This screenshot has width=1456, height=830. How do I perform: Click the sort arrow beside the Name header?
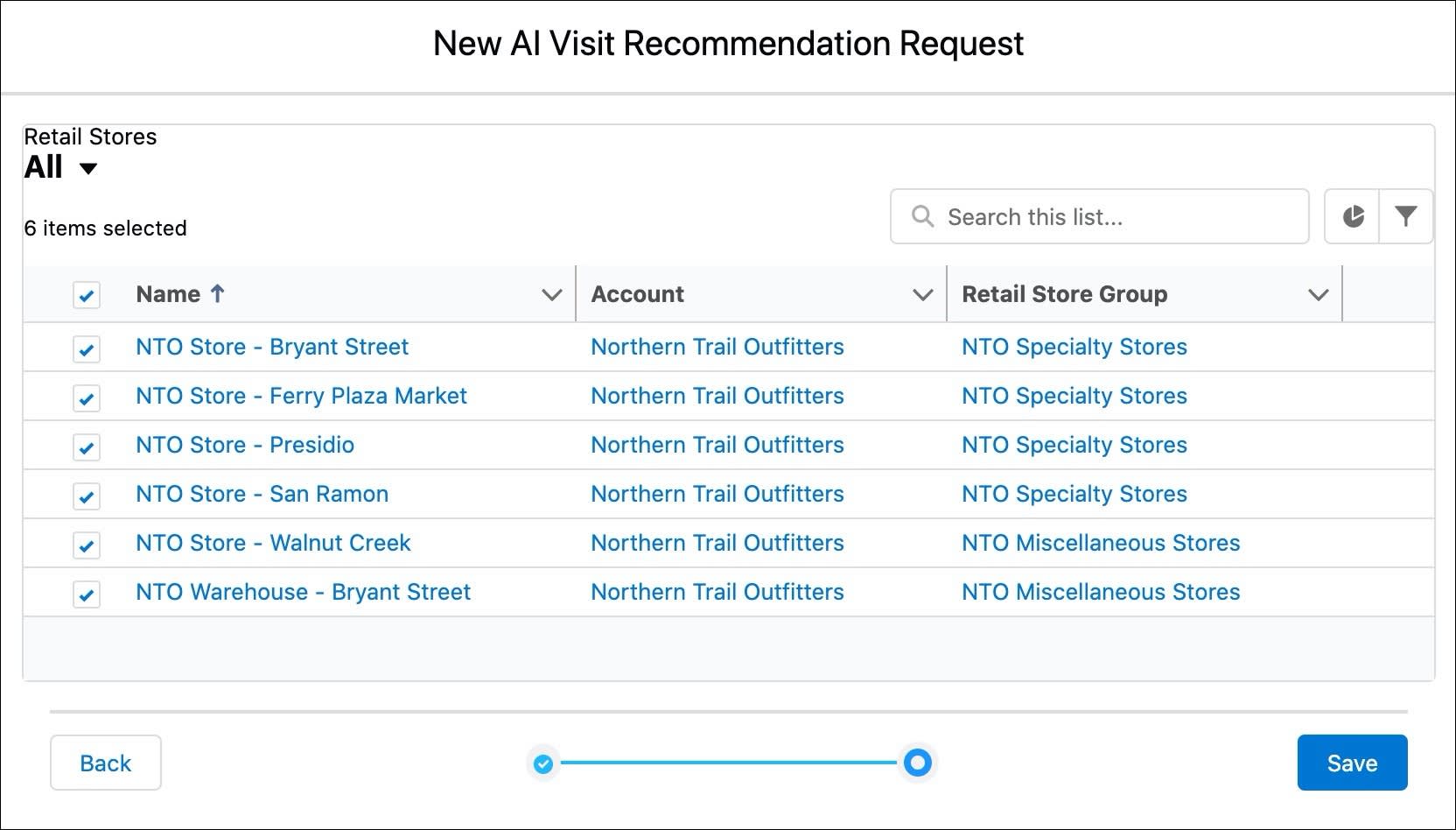[217, 294]
